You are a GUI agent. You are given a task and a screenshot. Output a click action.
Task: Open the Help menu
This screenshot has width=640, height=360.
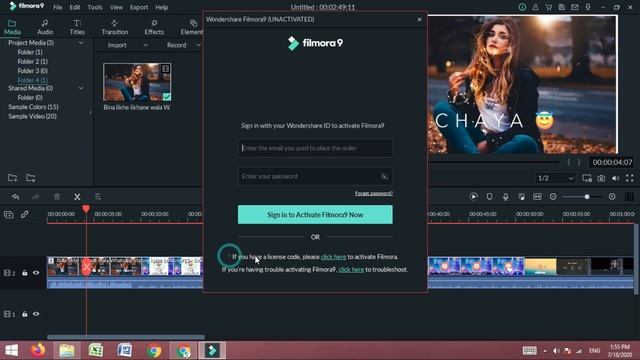(162, 7)
